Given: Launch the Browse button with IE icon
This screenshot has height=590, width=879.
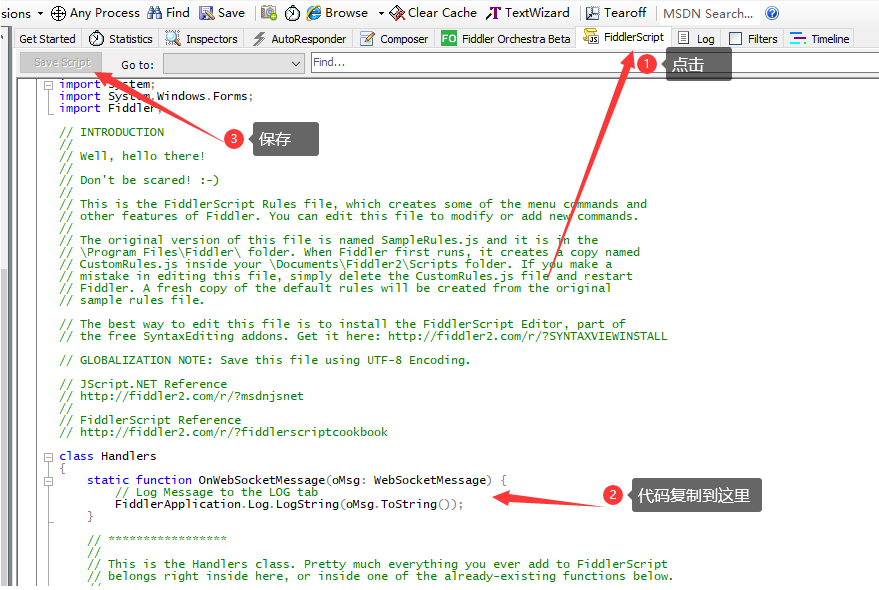Looking at the screenshot, I should pyautogui.click(x=337, y=13).
